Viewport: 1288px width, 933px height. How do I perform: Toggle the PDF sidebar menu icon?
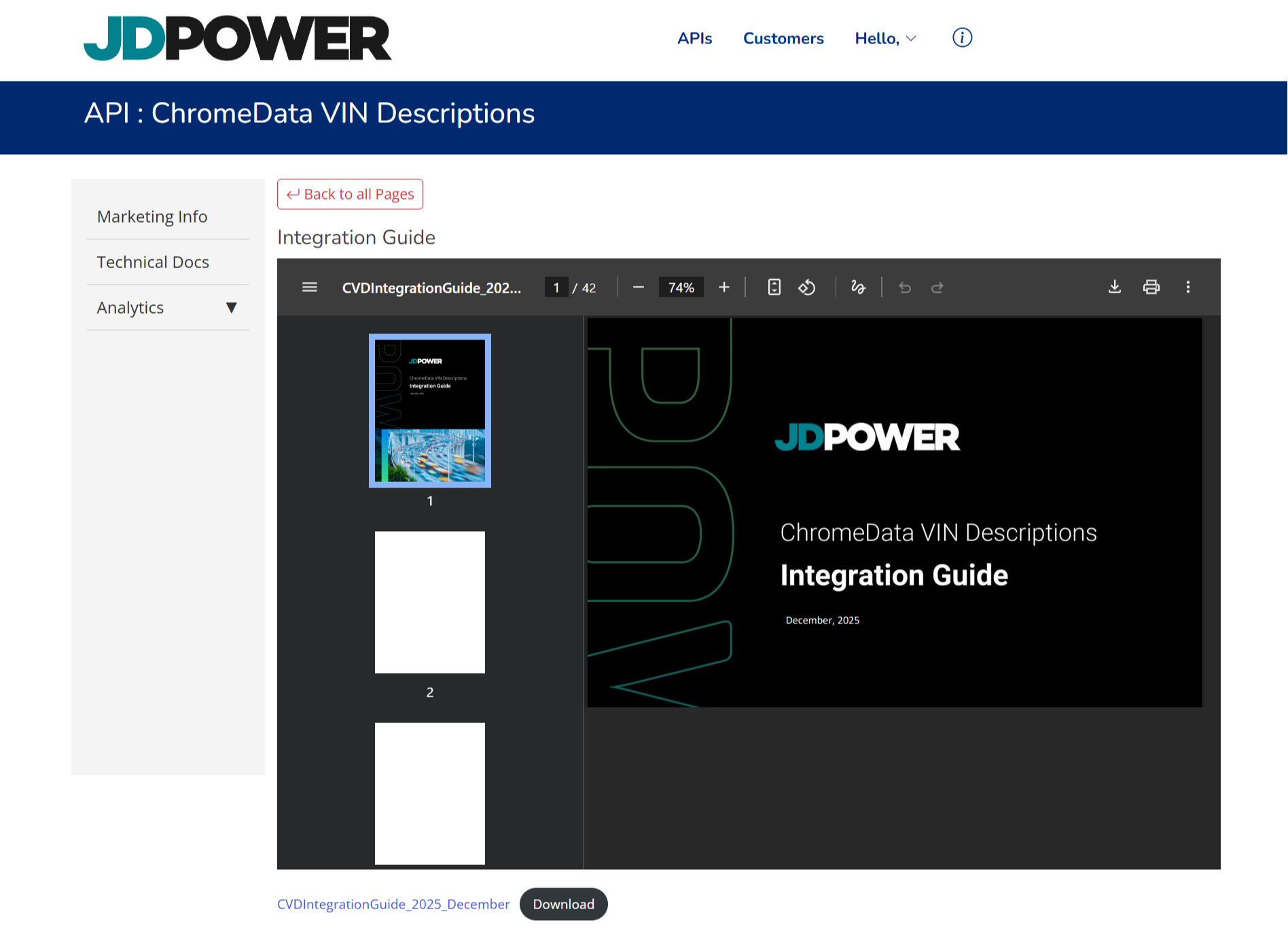pyautogui.click(x=310, y=287)
